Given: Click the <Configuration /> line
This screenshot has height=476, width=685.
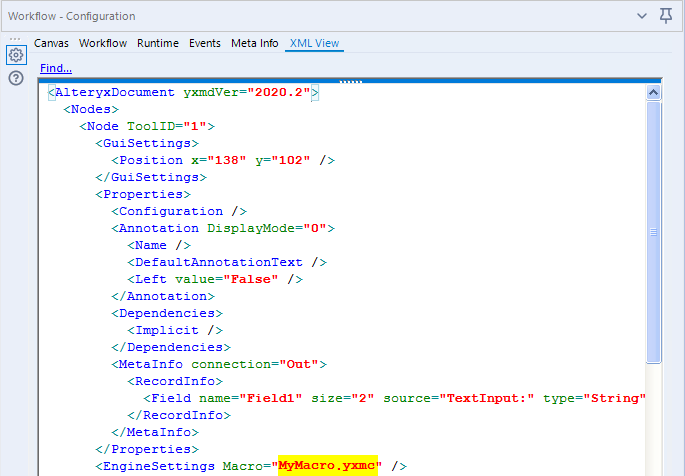Looking at the screenshot, I should [x=179, y=211].
